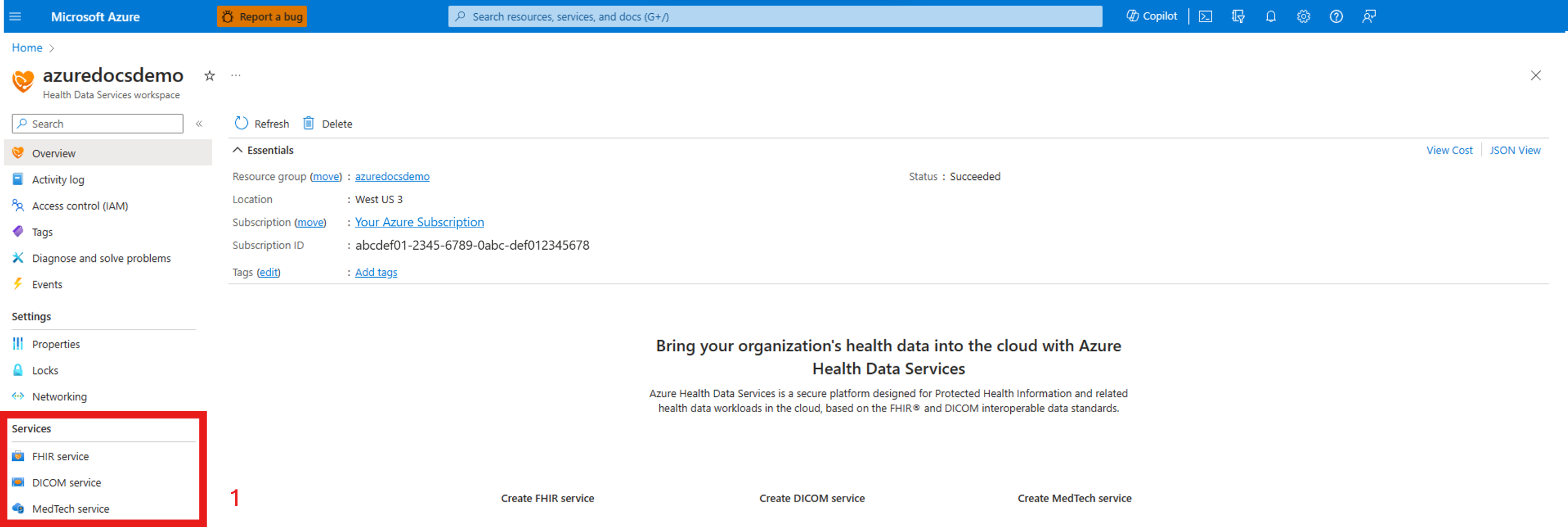Click the purple Tags icon
The height and width of the screenshot is (528, 1568).
pyautogui.click(x=19, y=231)
